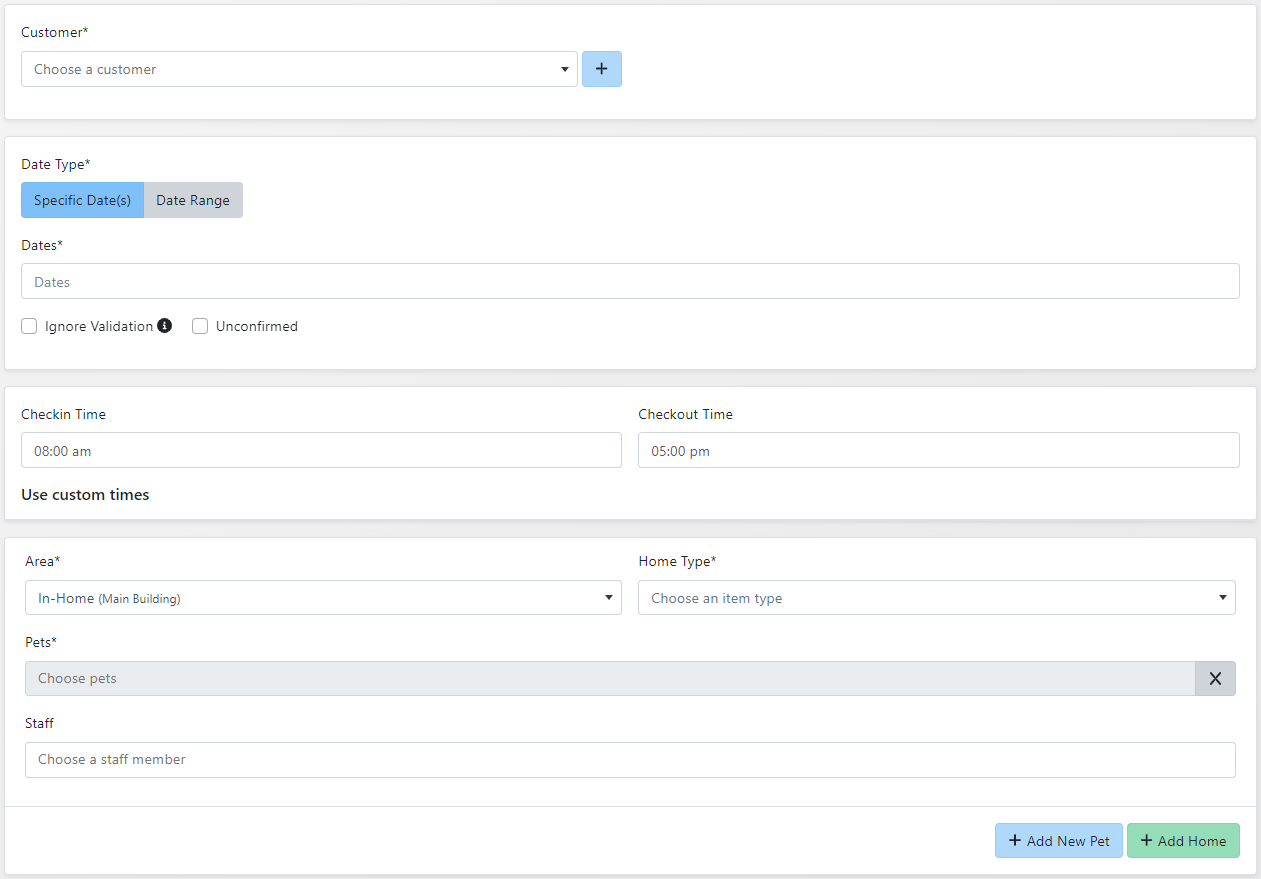Click the plus button to add customer
Screen dimensions: 1261x879
point(601,69)
